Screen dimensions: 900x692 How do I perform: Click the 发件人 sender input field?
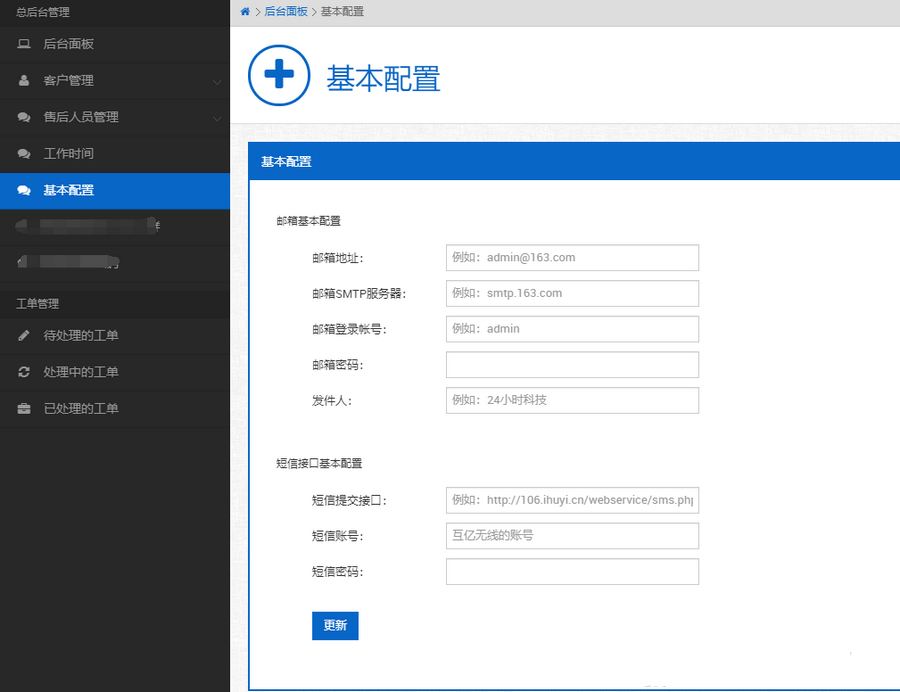click(x=571, y=400)
